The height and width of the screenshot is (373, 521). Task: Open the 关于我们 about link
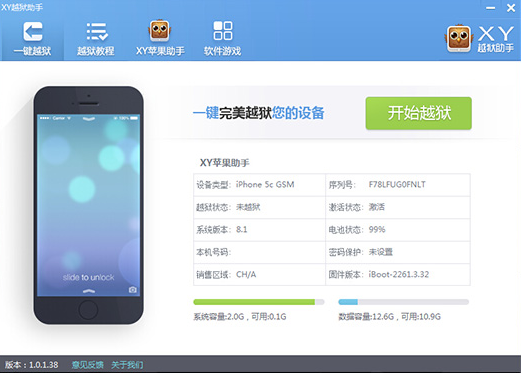tap(127, 365)
